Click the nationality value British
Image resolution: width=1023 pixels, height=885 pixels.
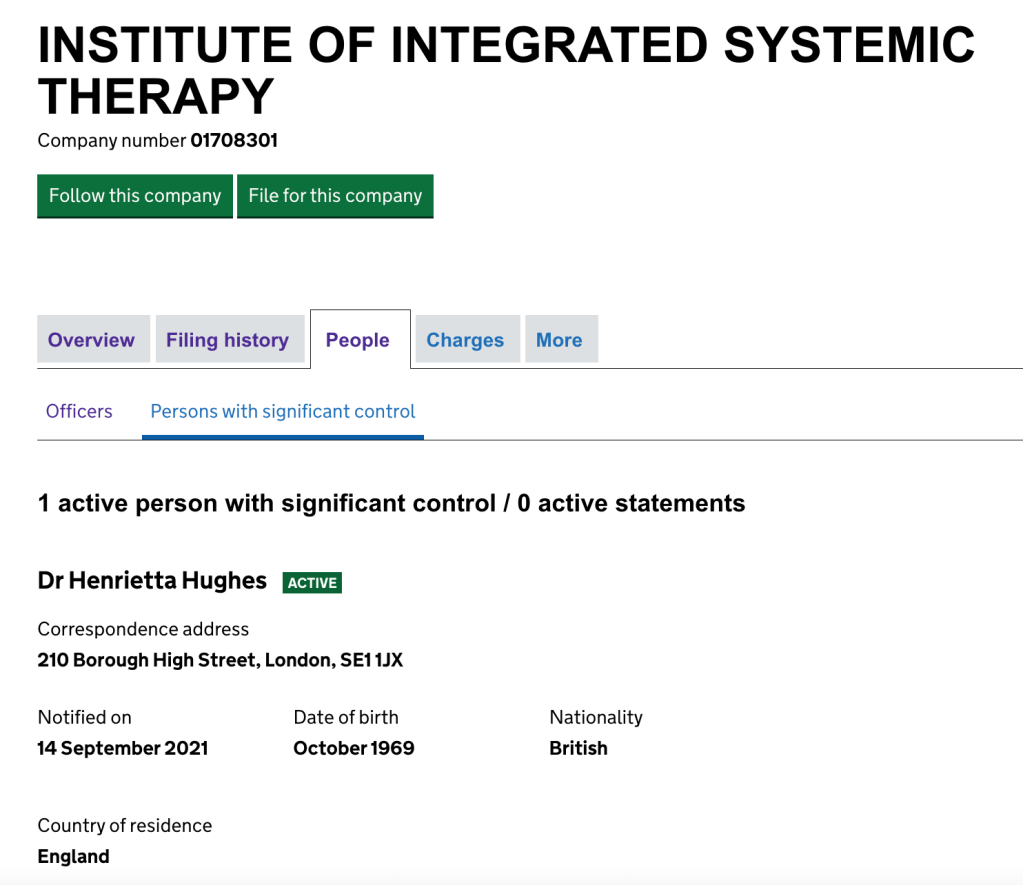tap(578, 748)
